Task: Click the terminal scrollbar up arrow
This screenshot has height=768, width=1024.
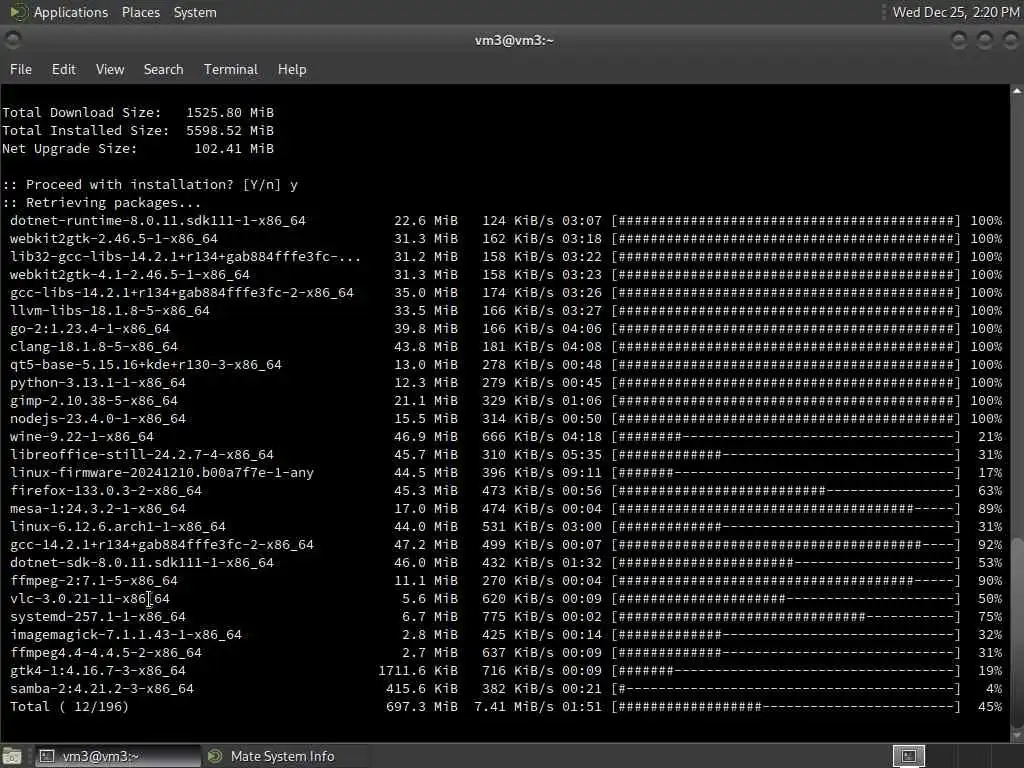Action: click(x=1017, y=91)
